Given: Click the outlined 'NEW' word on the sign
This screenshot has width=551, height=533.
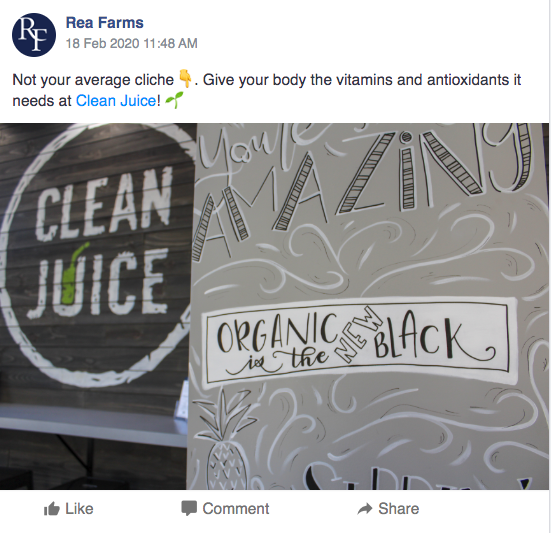Looking at the screenshot, I should pos(358,334).
